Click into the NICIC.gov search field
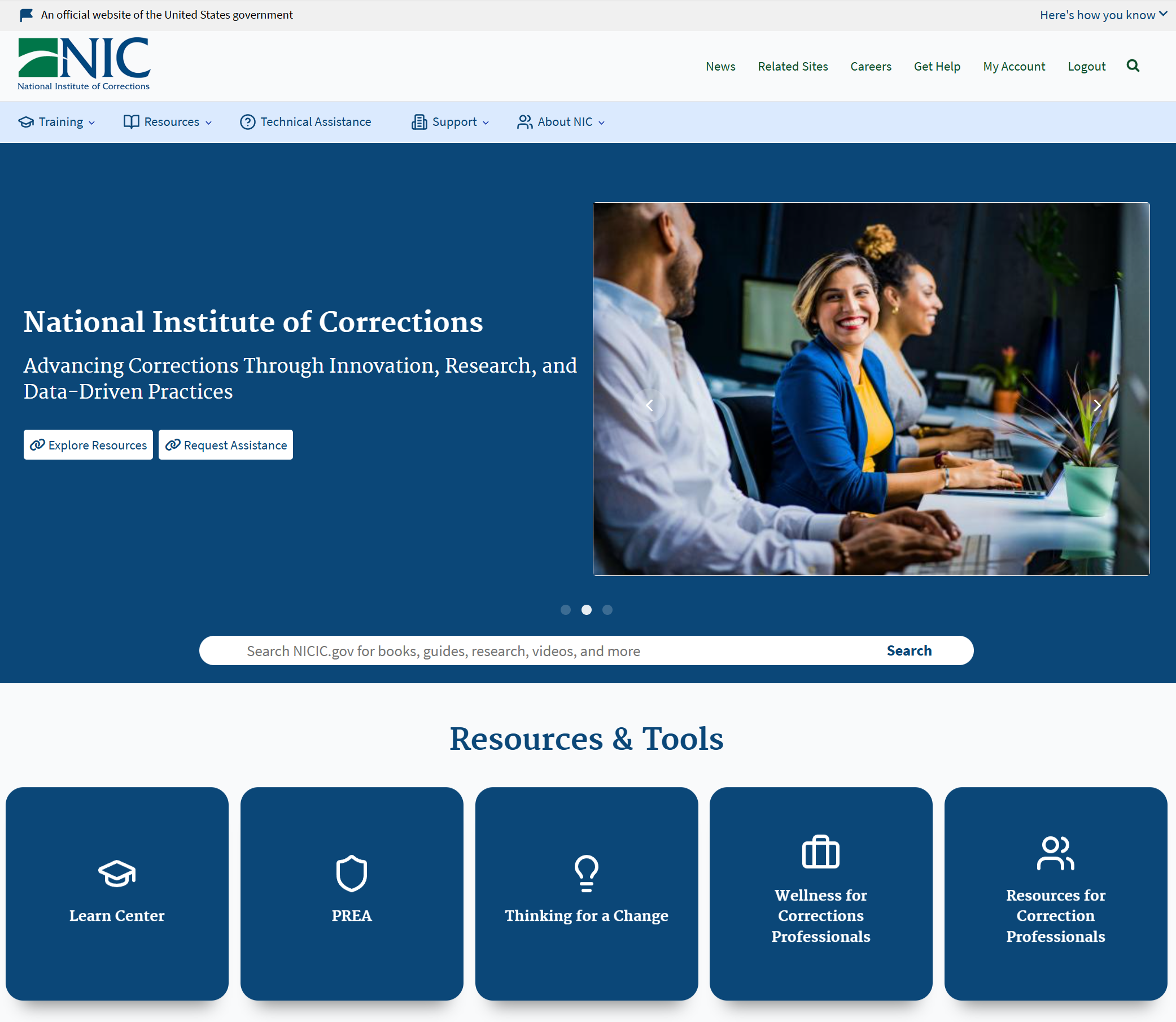 536,650
